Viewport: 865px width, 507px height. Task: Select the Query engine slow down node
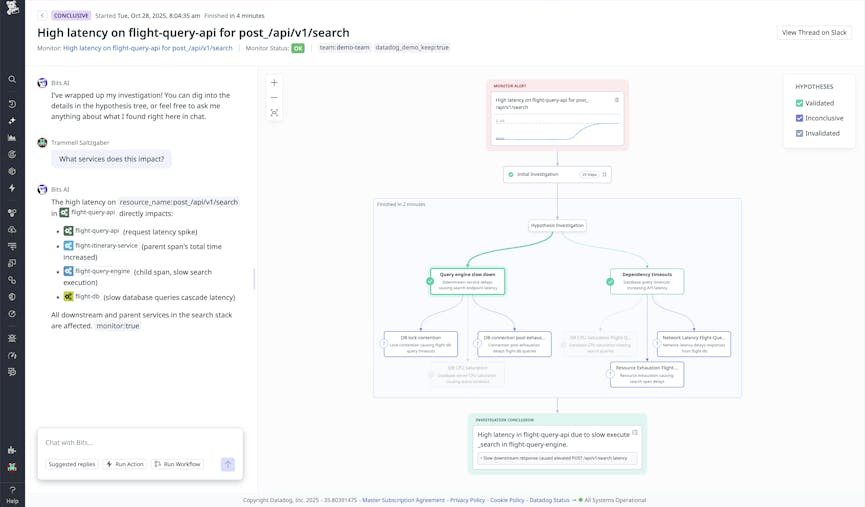point(467,280)
